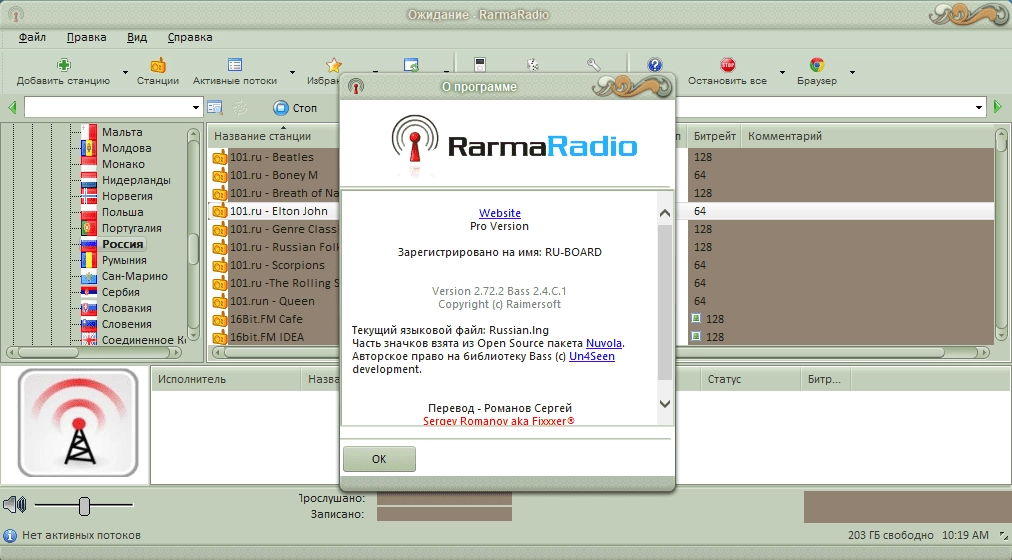Viewport: 1012px width, 560px height.
Task: Open the left address combo box dropdown
Action: click(196, 108)
